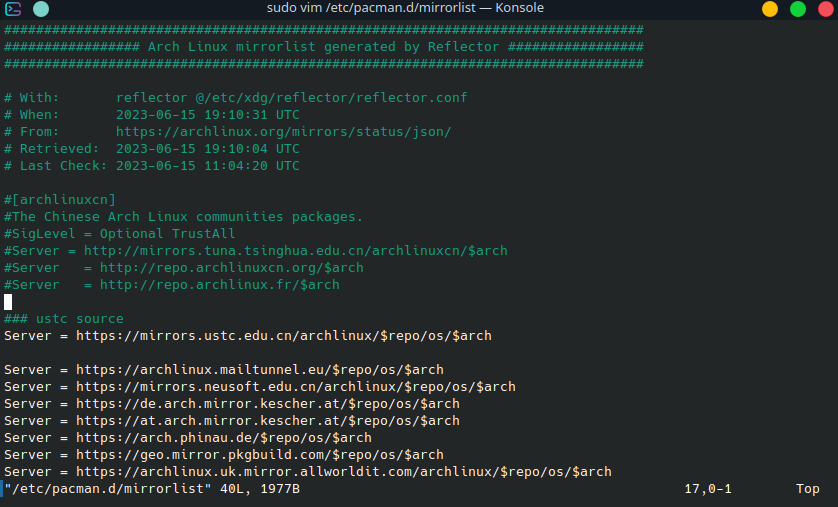
Task: Click the teal circle button beside Konsole icon
Action: point(40,9)
